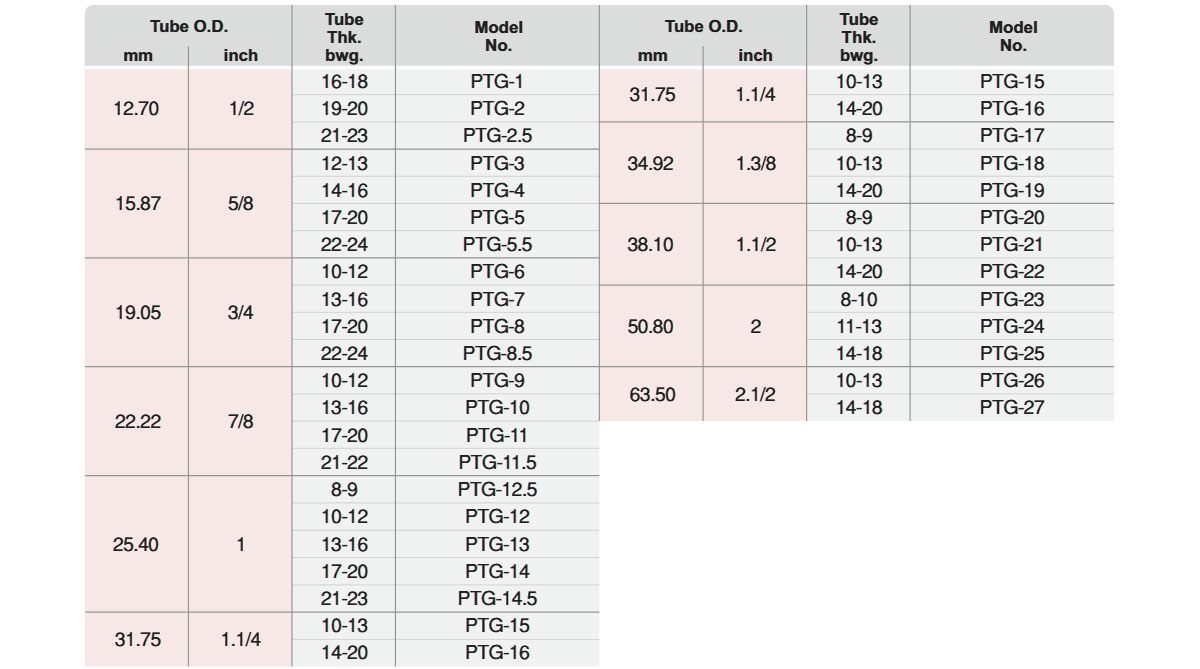Select the PTG-14.5 model cell
The image size is (1200, 669).
pos(497,598)
